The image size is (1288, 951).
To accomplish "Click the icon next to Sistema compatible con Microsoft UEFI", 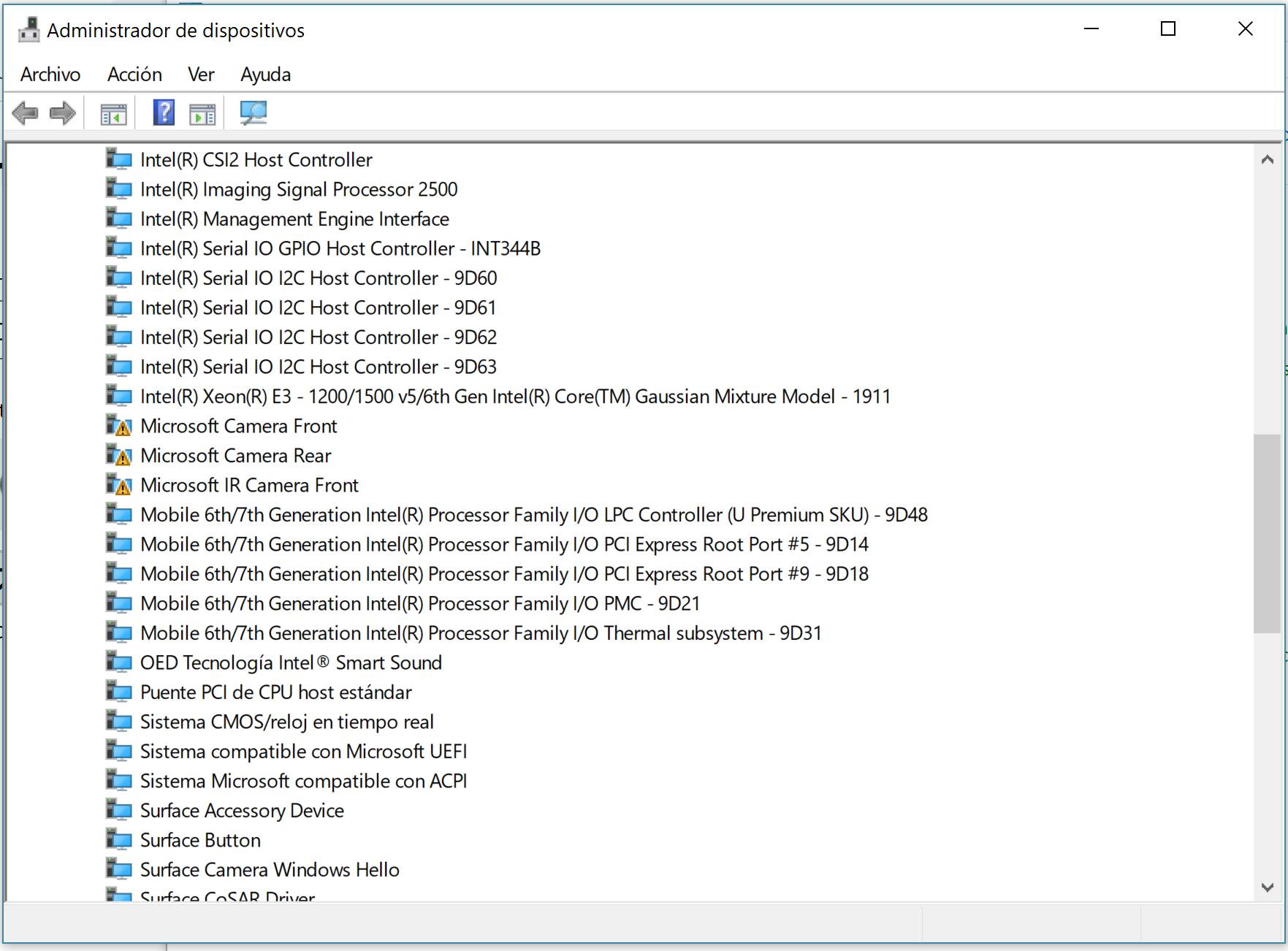I will click(119, 751).
